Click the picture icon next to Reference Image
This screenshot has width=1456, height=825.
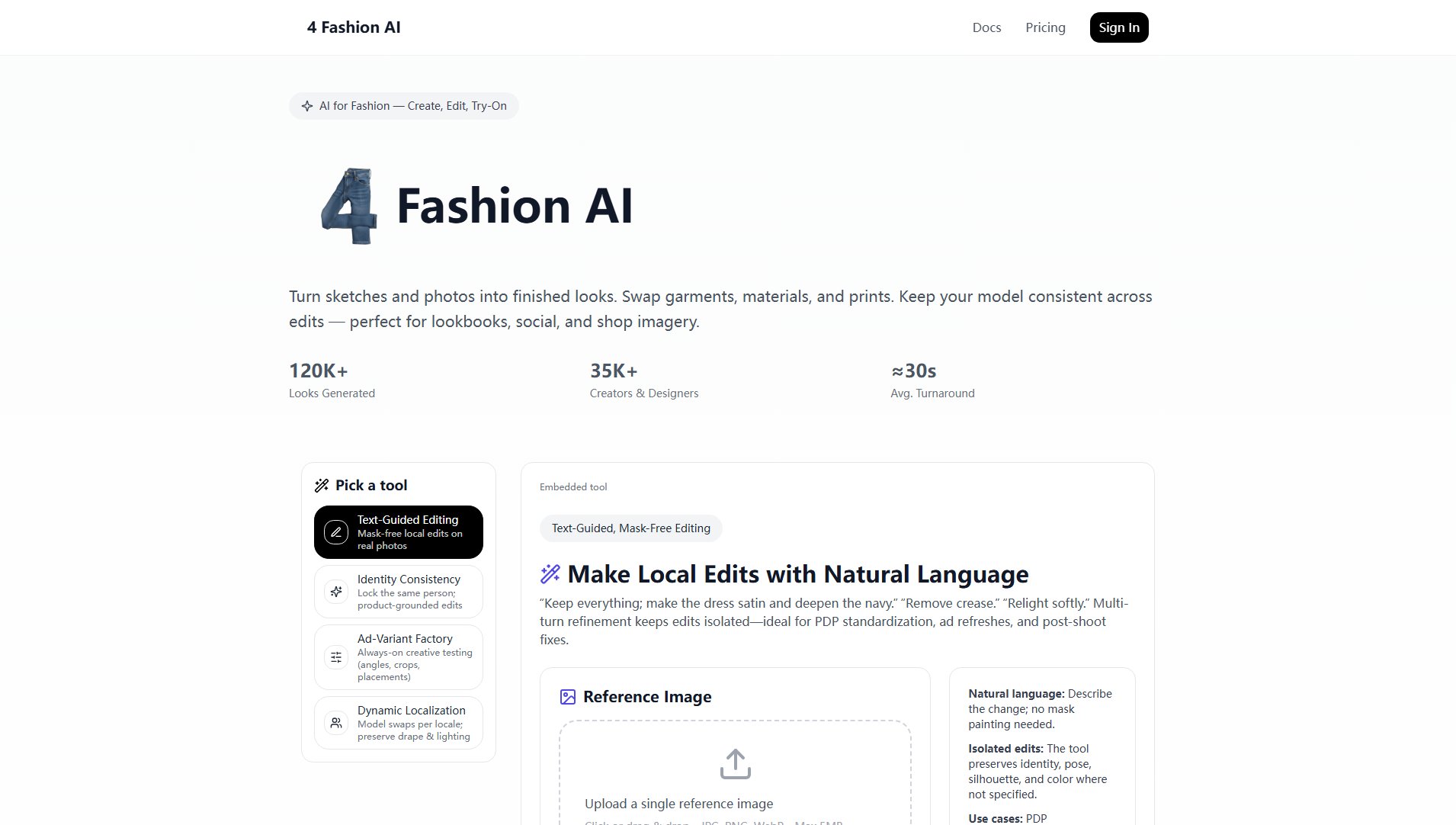point(568,697)
